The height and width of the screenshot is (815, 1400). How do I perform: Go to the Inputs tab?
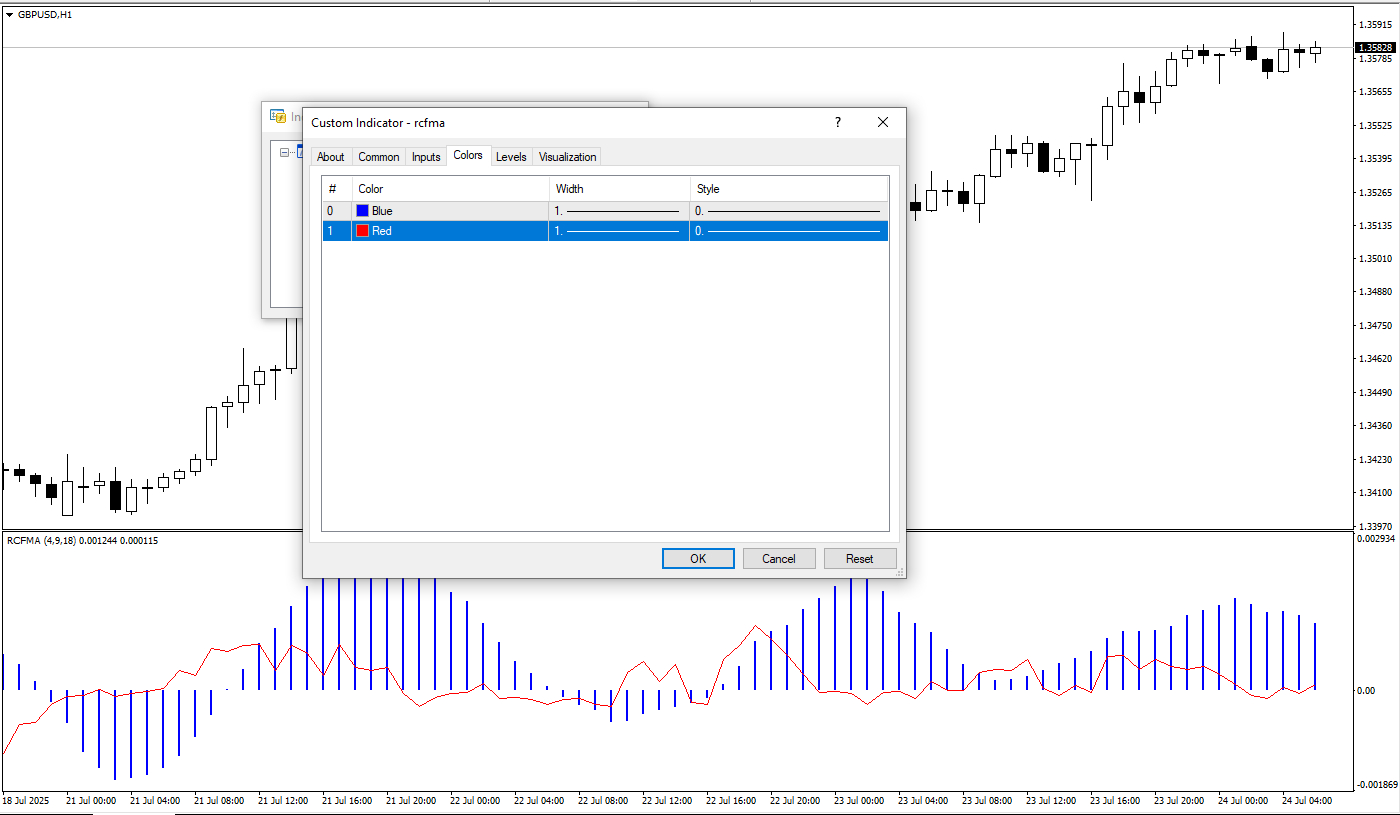[426, 157]
